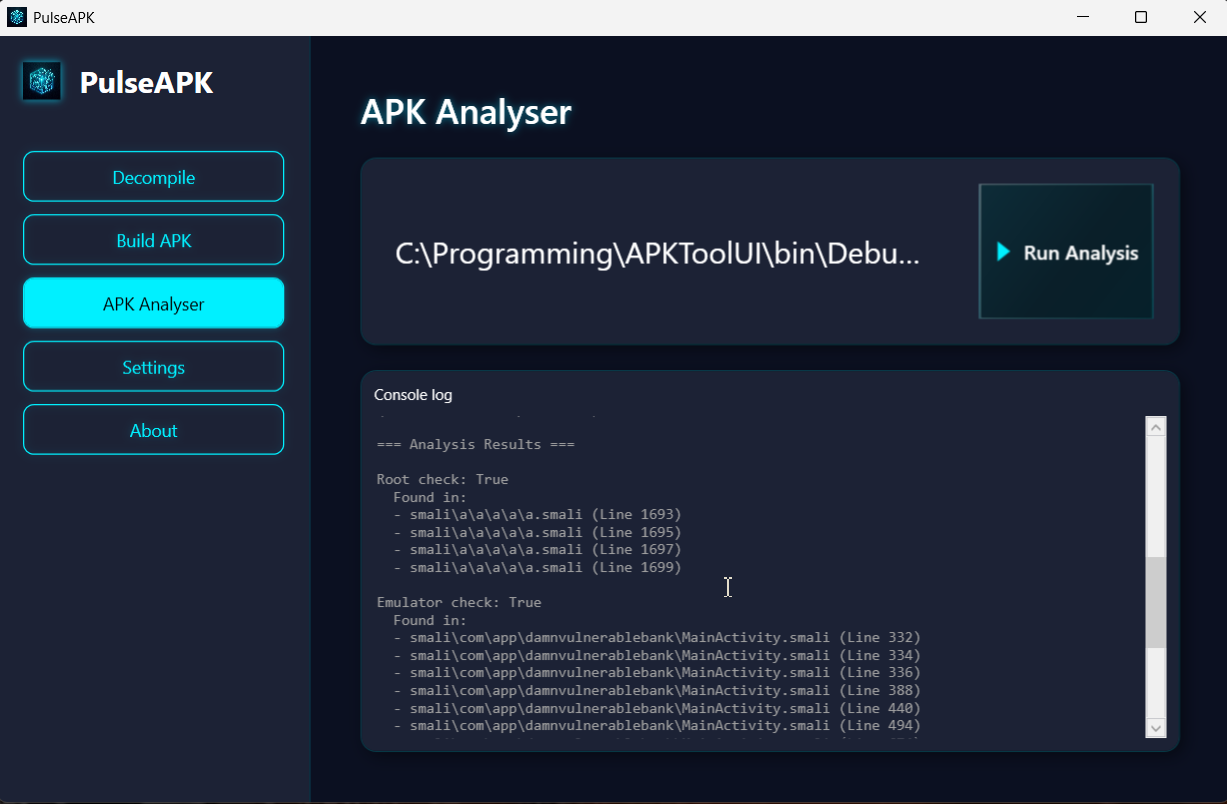1227x804 pixels.
Task: Click the MainActivity.smali (Line 494) entry
Action: tap(657, 725)
